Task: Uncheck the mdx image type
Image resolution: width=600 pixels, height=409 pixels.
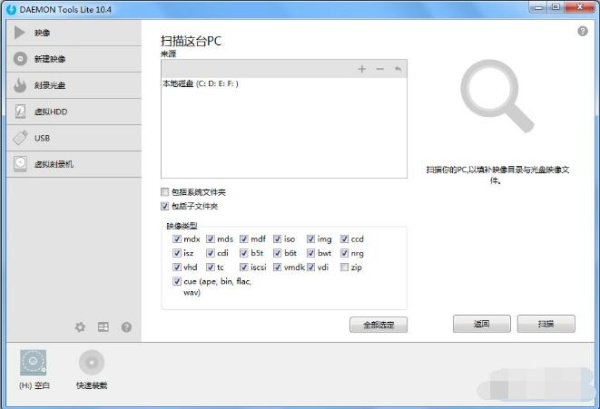Action: [x=177, y=239]
